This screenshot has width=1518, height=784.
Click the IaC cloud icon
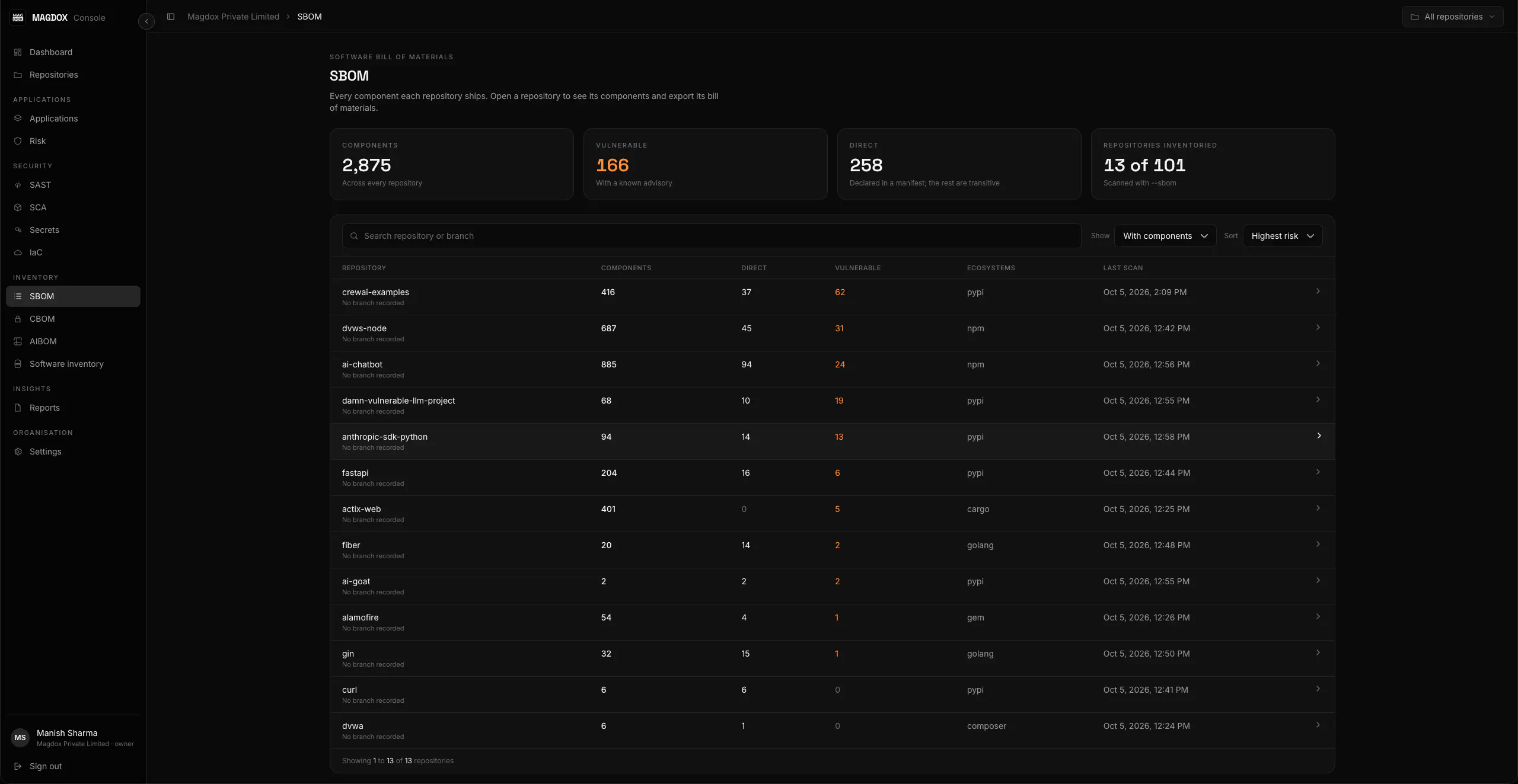pos(18,252)
